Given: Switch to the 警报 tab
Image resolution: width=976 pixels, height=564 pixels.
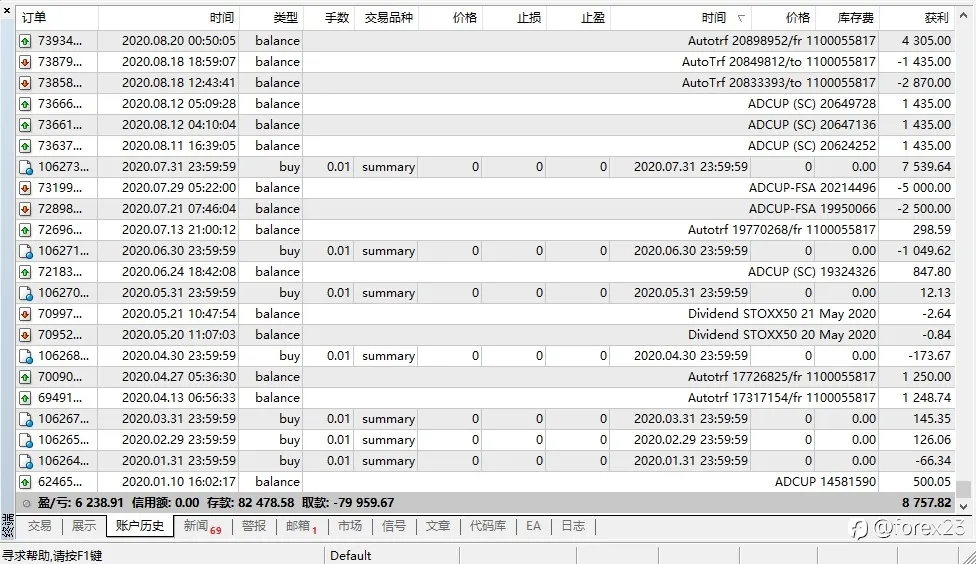Looking at the screenshot, I should [x=254, y=526].
